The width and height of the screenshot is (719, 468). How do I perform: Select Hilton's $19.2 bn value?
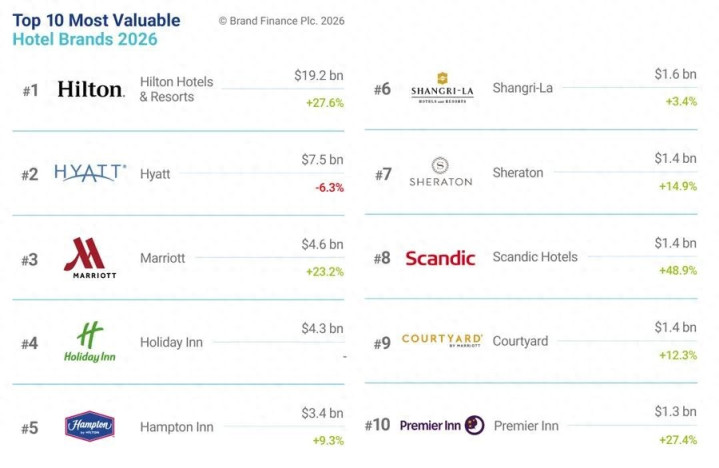(x=319, y=75)
